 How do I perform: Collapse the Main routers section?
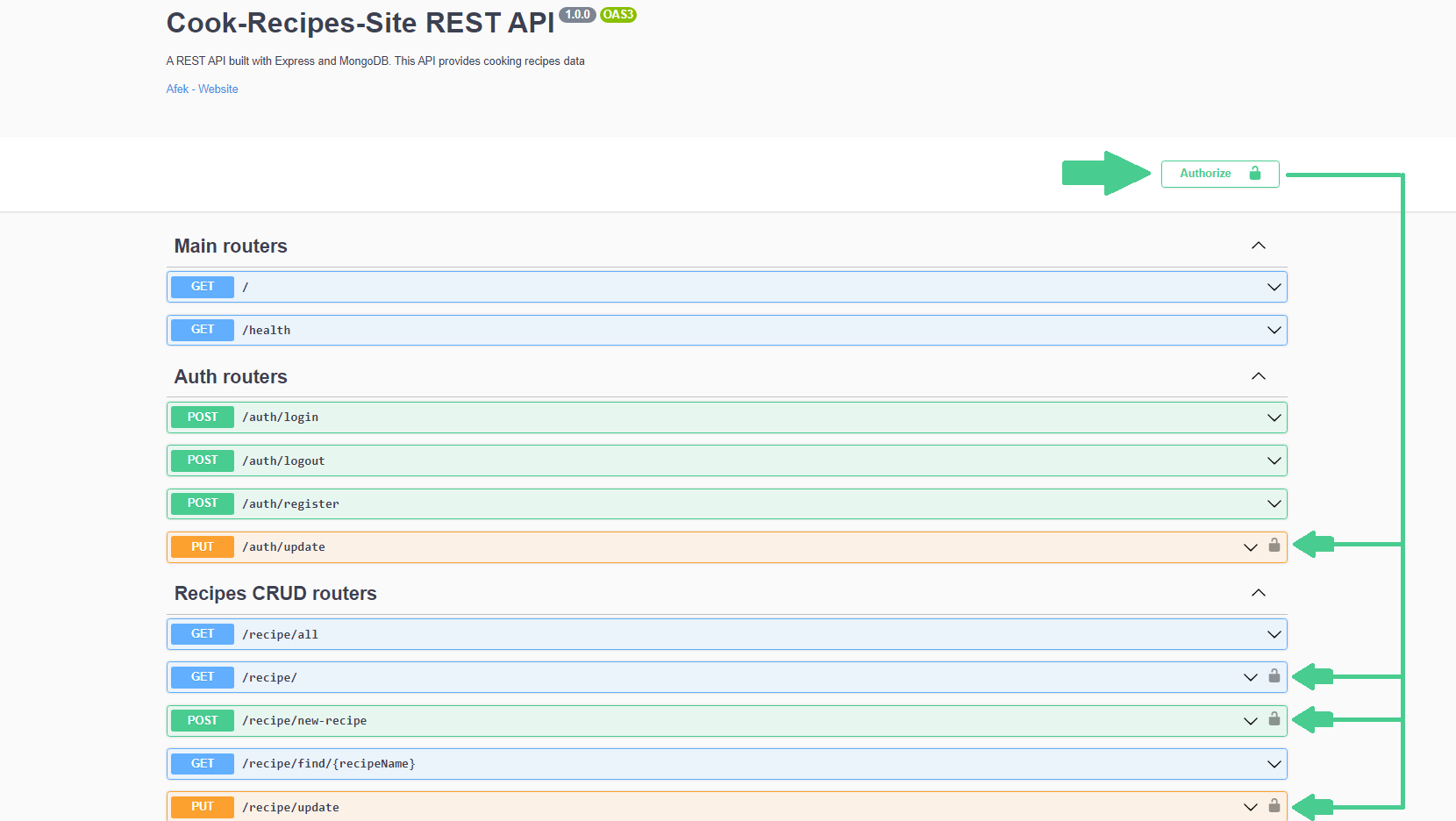(1259, 246)
